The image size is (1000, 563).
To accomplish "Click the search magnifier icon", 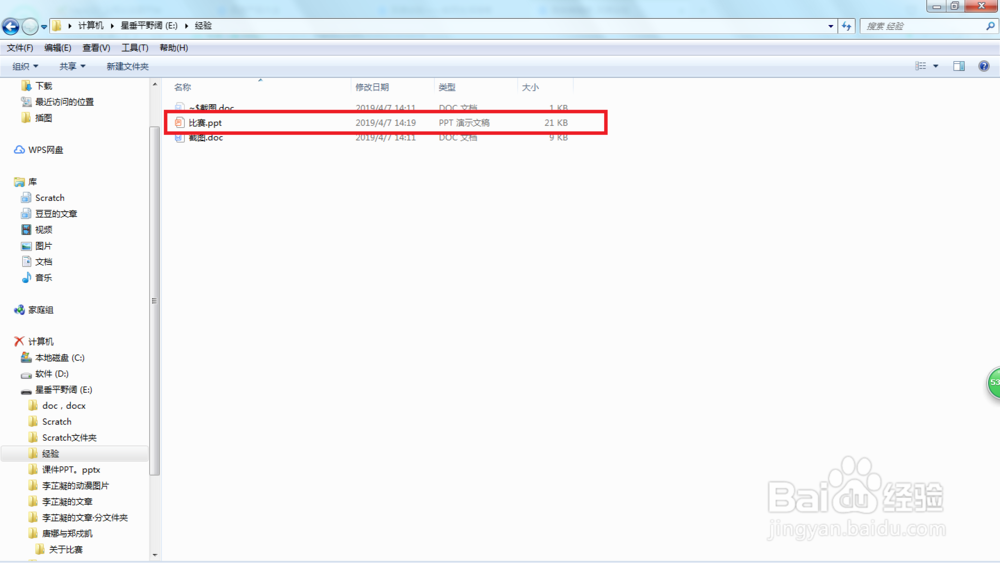I will (x=990, y=26).
